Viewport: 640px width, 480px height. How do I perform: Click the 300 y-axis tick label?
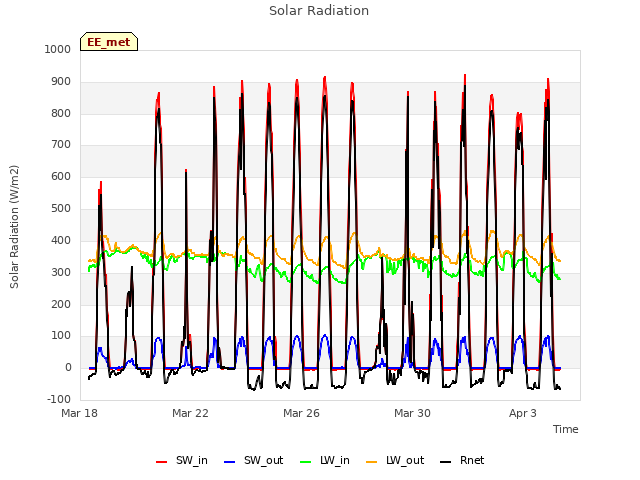[61, 272]
